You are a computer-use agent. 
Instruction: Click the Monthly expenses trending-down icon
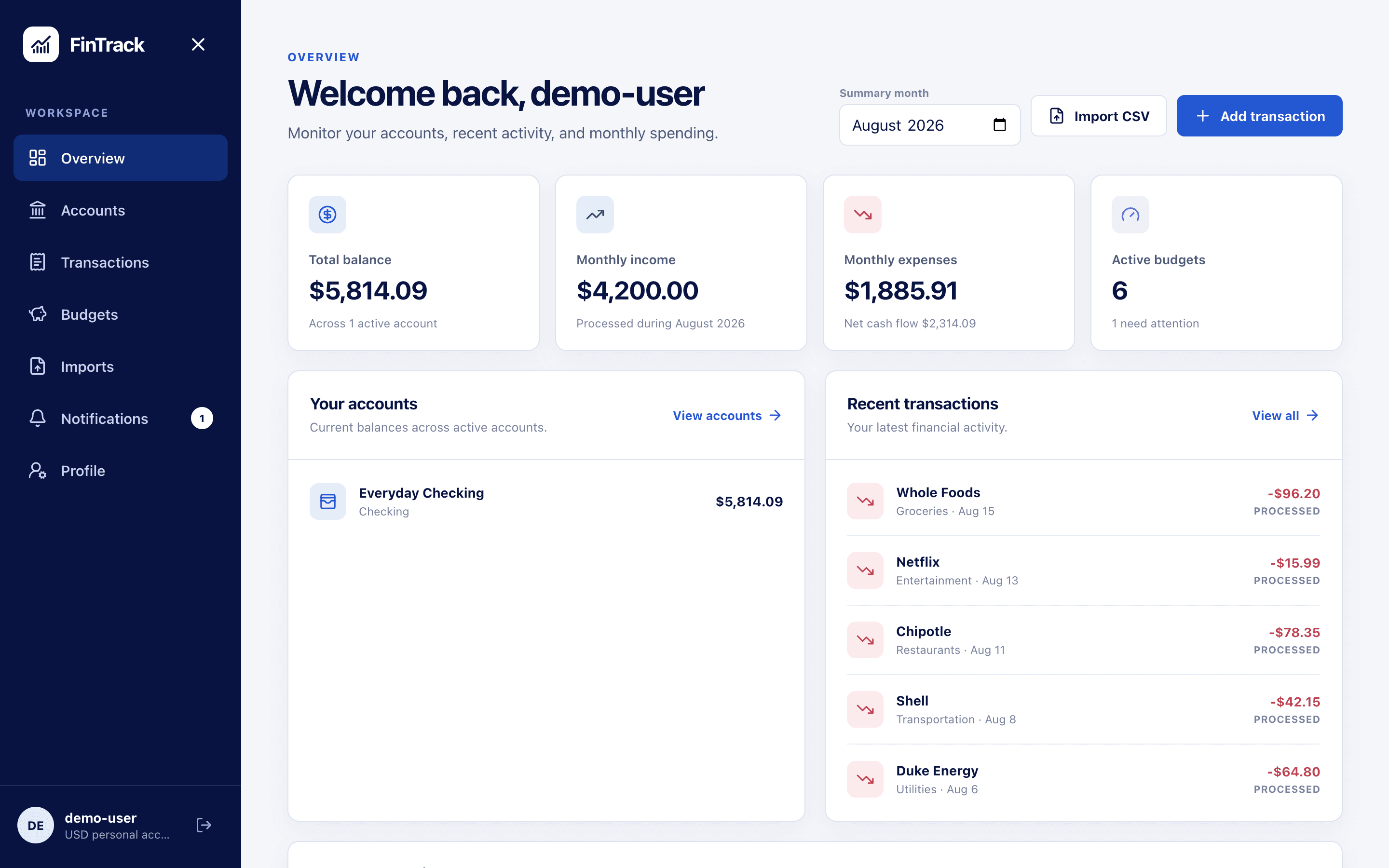(x=863, y=215)
